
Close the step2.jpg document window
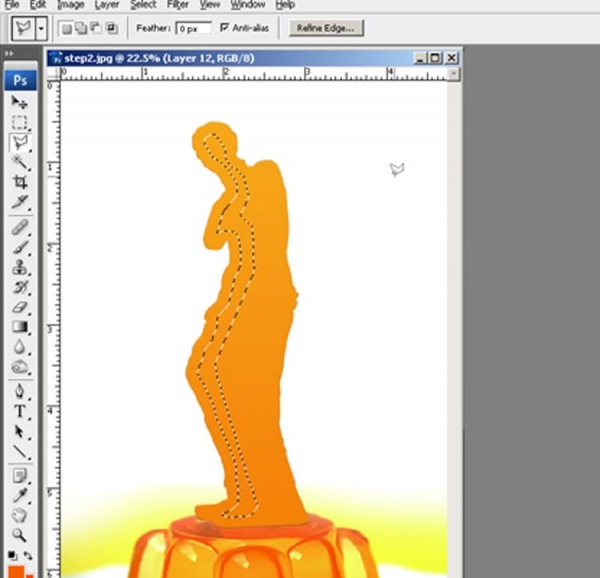(452, 58)
